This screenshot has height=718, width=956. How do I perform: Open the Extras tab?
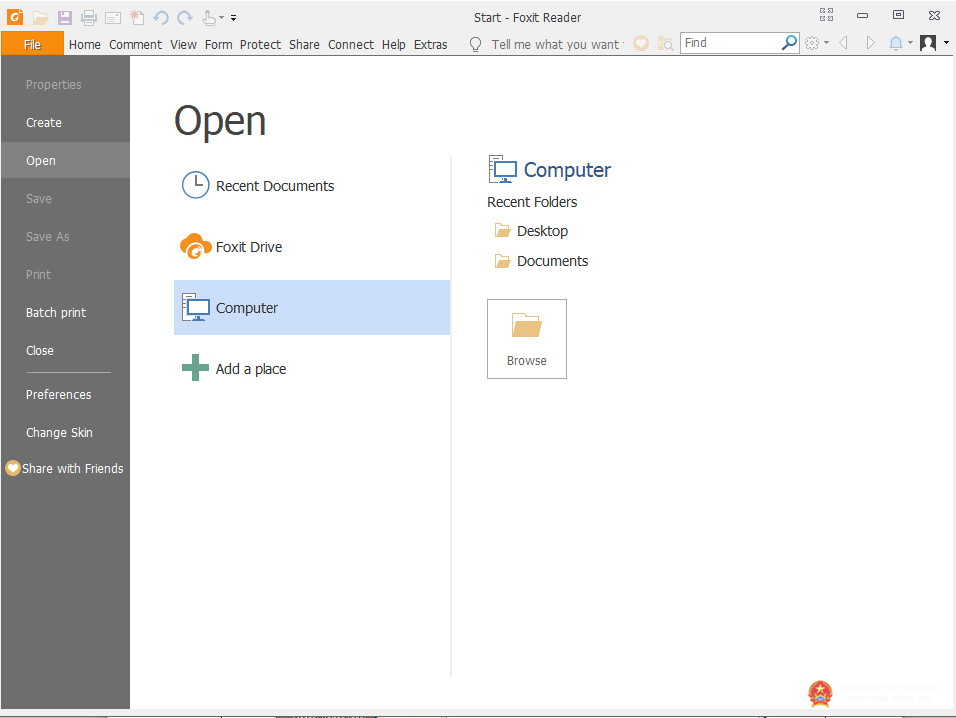click(430, 44)
